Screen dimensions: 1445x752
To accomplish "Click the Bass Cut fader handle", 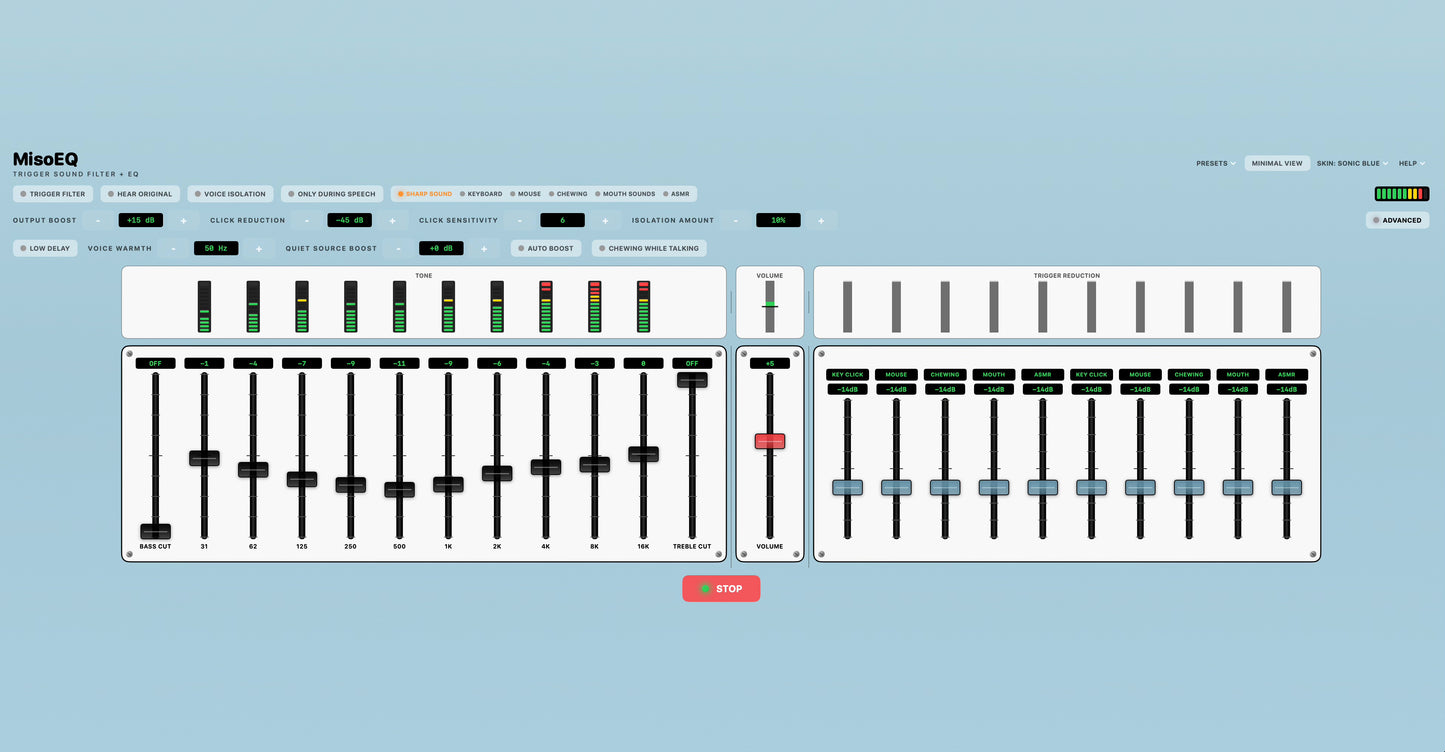I will (x=155, y=531).
